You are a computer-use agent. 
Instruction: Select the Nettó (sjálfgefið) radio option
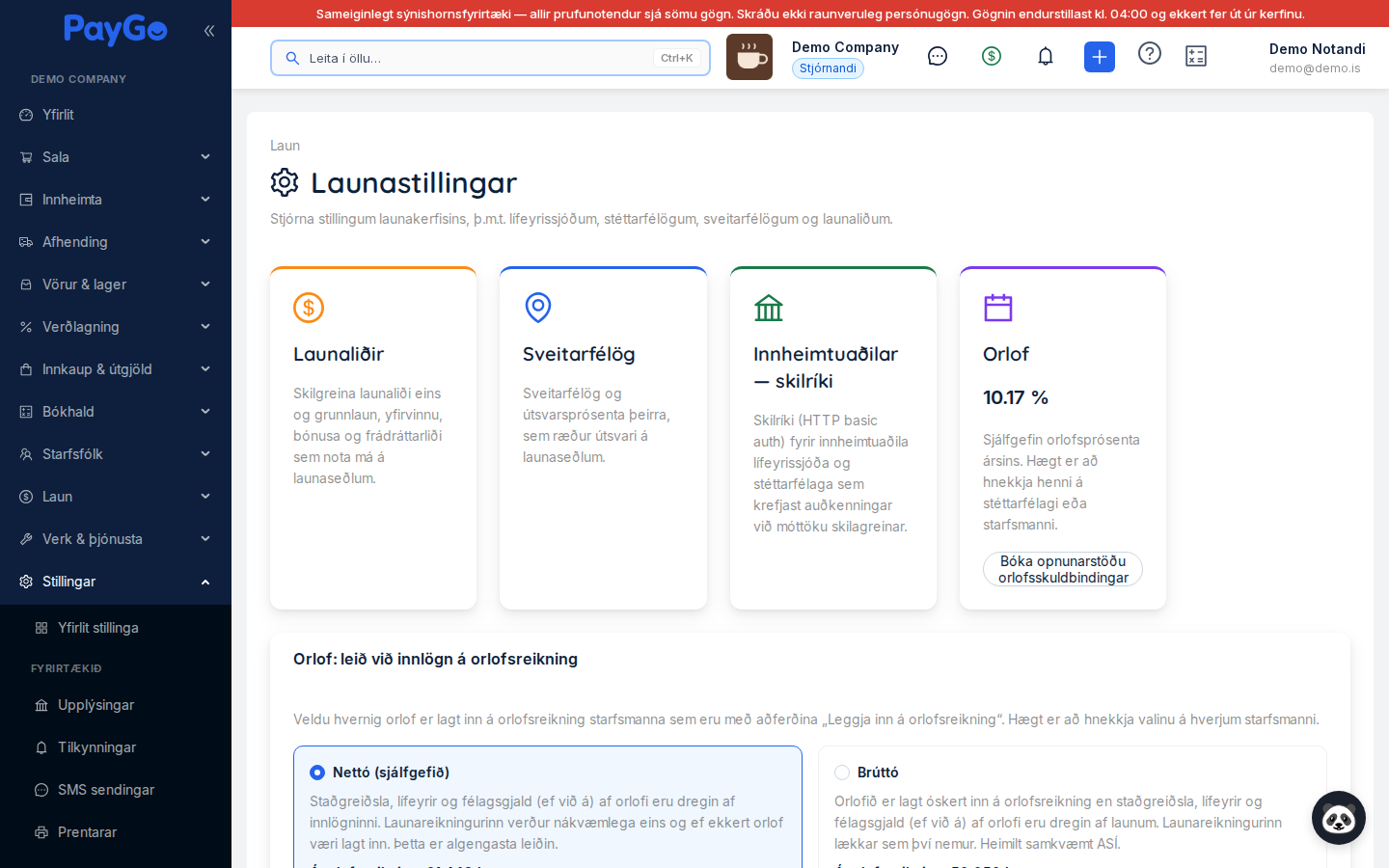317,773
